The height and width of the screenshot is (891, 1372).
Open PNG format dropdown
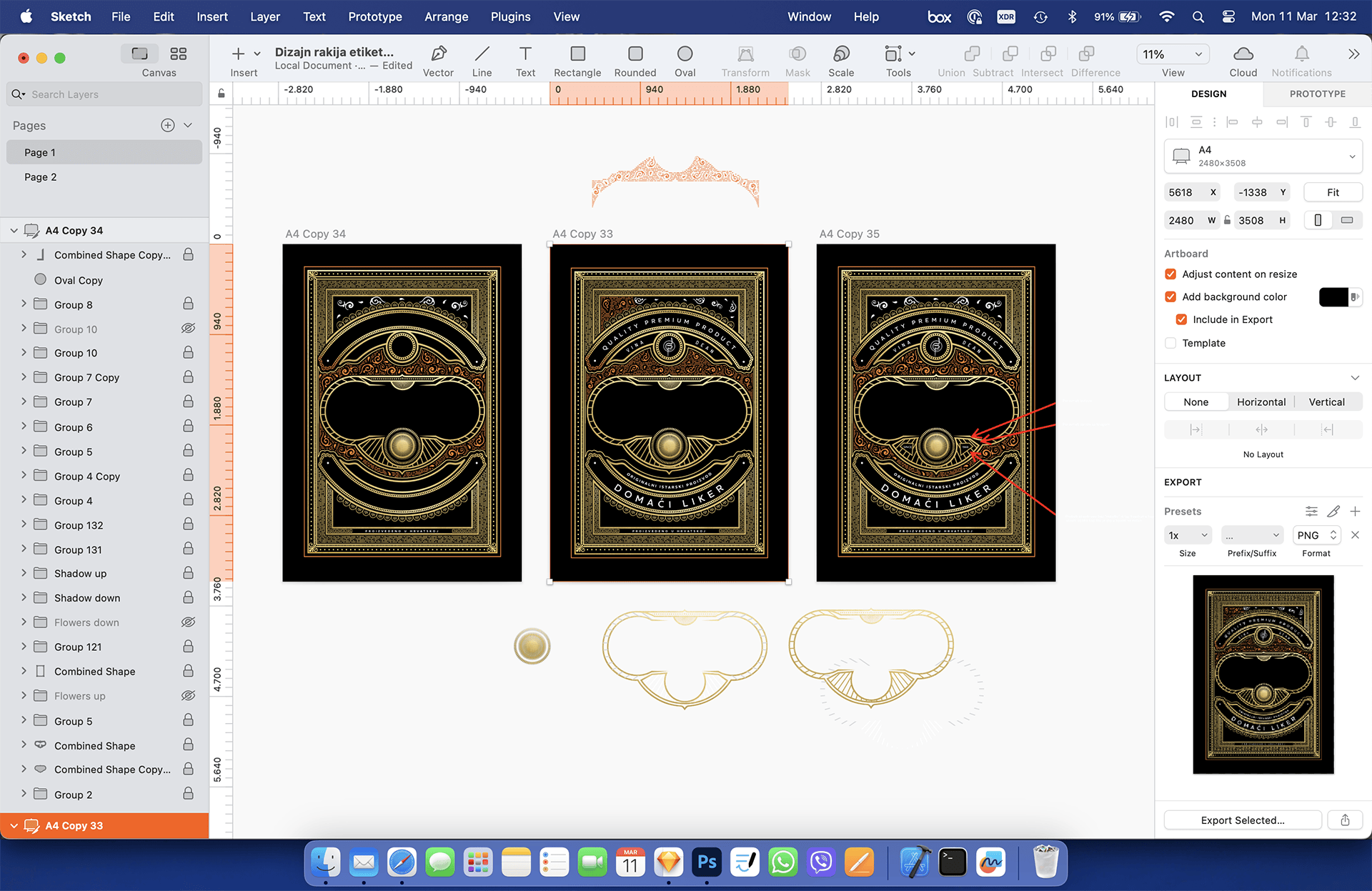pos(1316,535)
